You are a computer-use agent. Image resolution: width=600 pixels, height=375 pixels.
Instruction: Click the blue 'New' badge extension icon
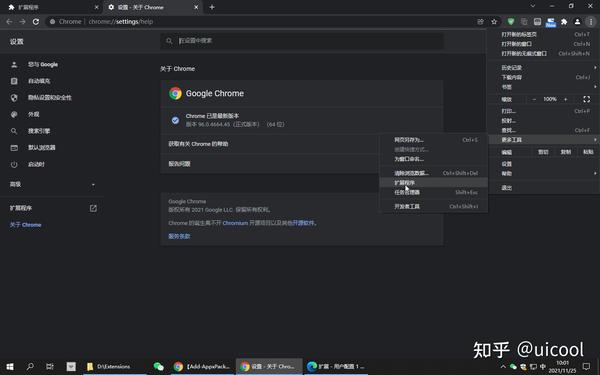click(x=551, y=22)
